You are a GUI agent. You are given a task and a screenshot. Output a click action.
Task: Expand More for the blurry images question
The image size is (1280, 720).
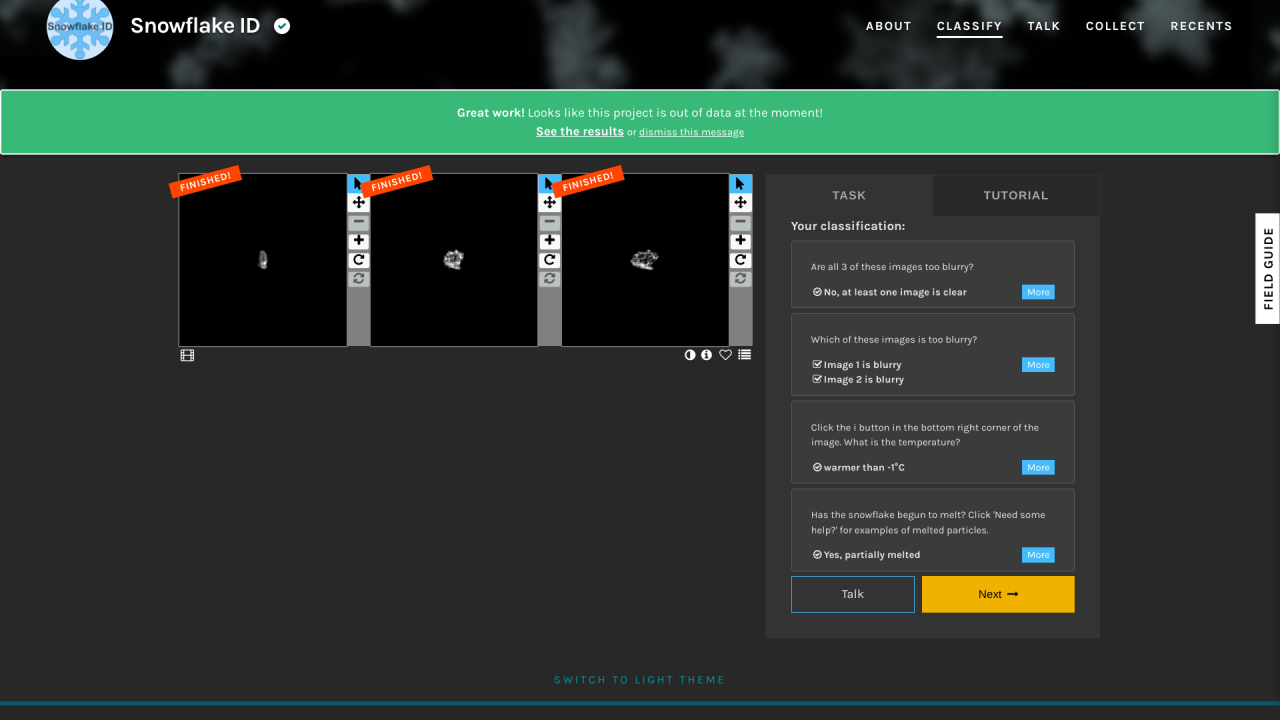pos(1038,292)
